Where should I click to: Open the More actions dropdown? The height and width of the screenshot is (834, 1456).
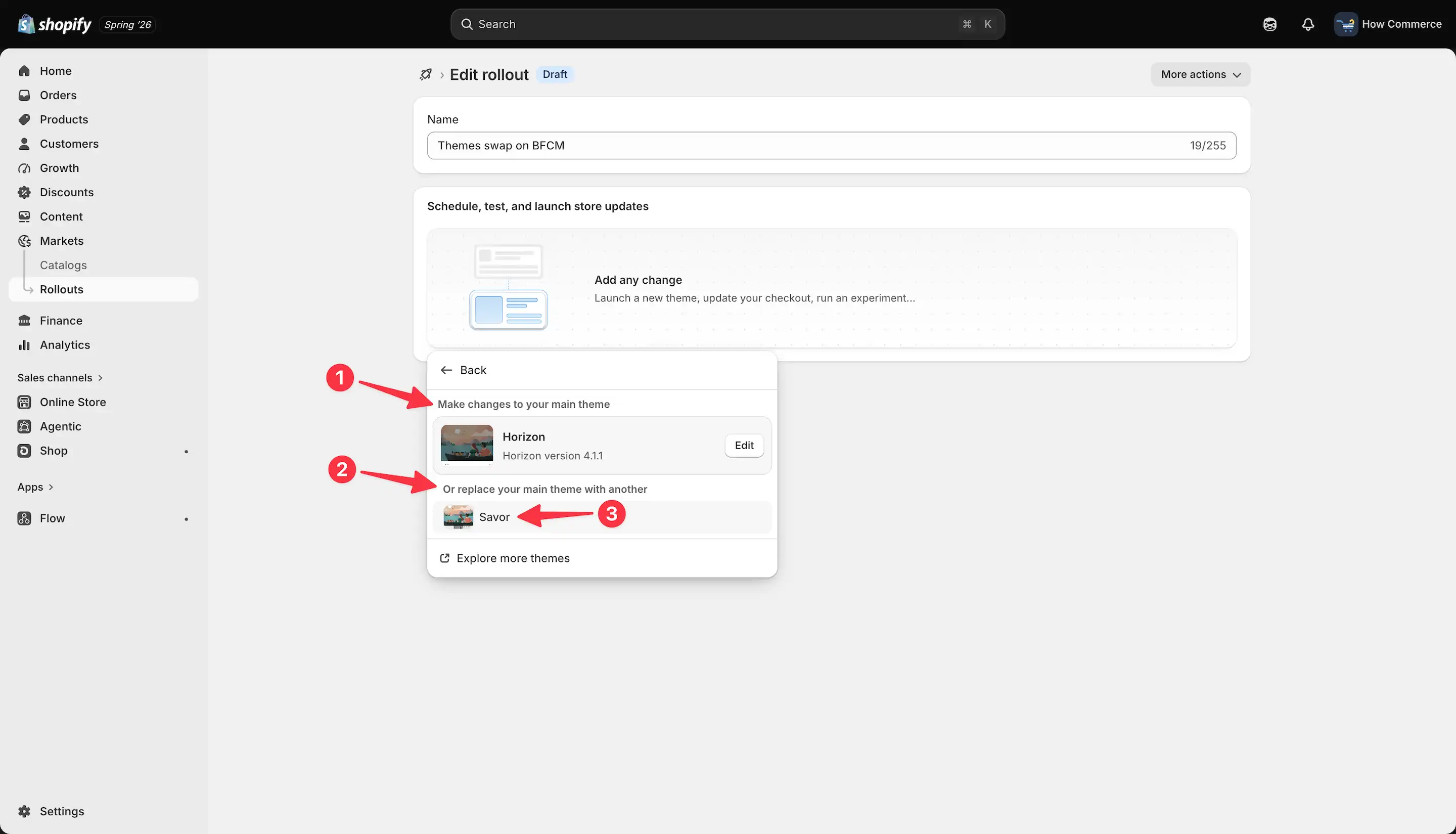pos(1201,74)
